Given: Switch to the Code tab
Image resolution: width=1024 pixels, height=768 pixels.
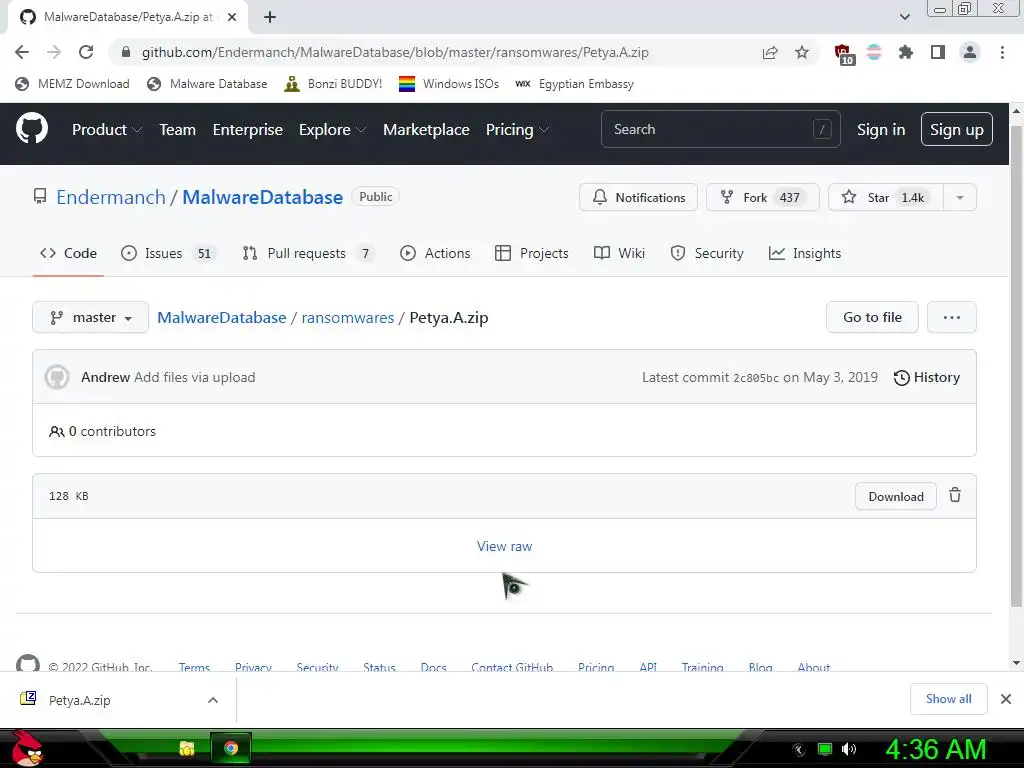Looking at the screenshot, I should (69, 253).
